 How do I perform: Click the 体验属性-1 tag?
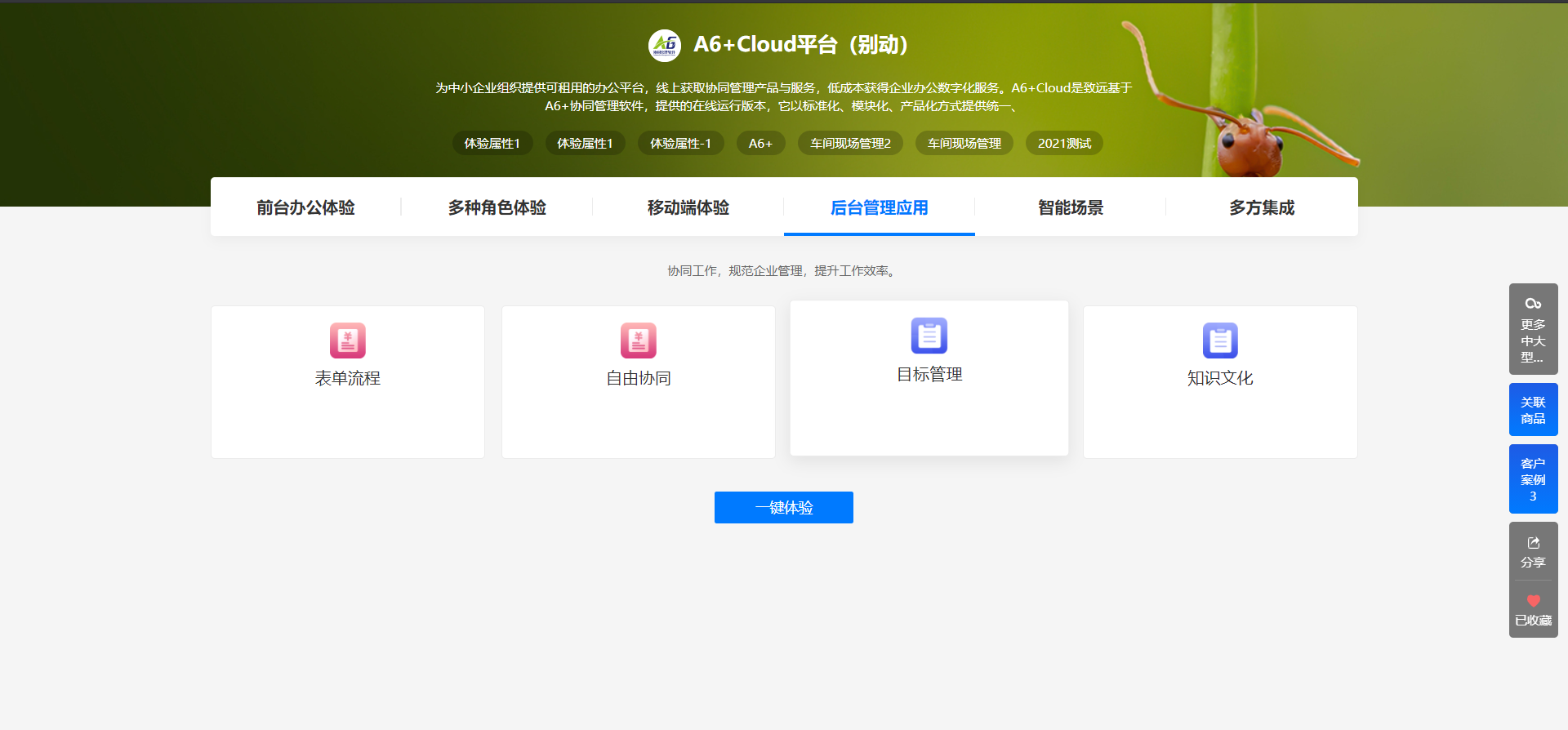681,143
